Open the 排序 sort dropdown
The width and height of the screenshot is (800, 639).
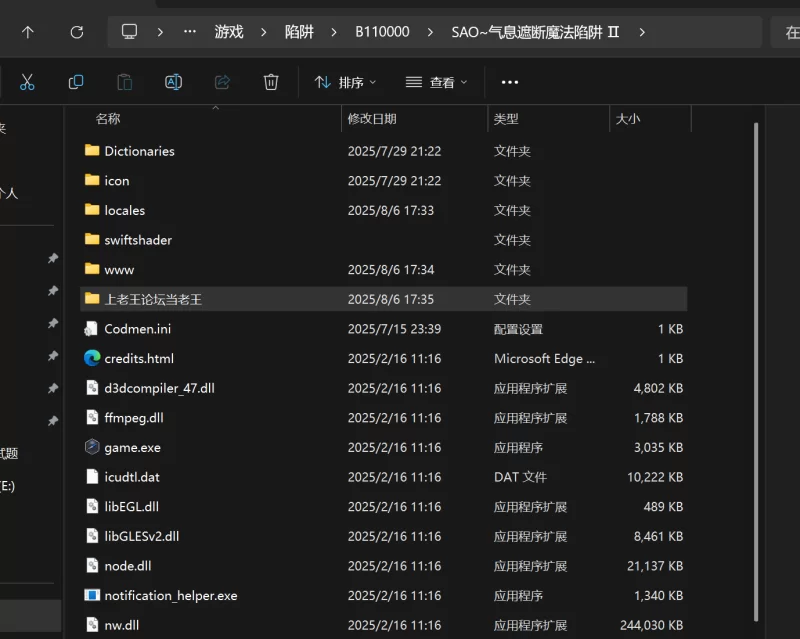[345, 82]
